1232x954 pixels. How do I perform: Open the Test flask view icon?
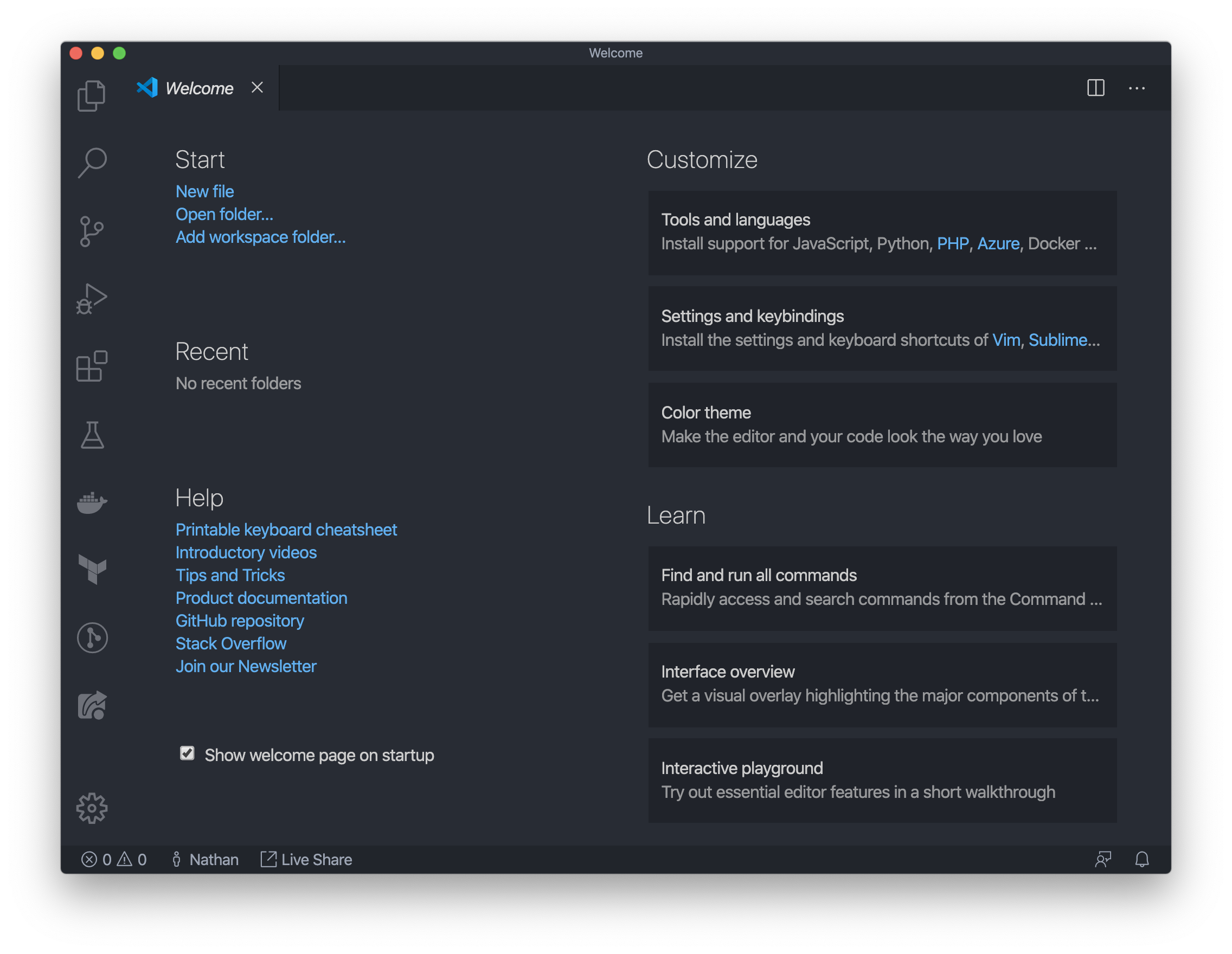coord(92,435)
